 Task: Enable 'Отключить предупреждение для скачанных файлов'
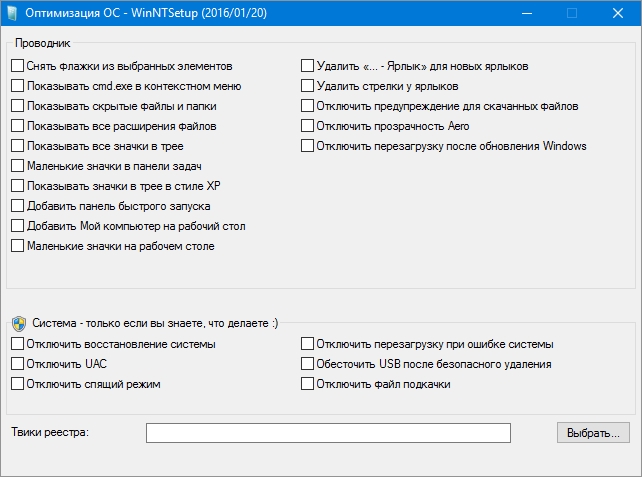(x=308, y=106)
